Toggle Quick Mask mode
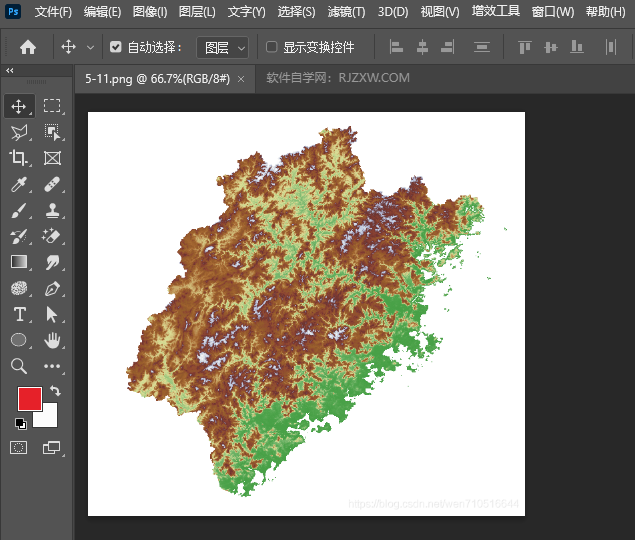The image size is (635, 540). pos(19,448)
